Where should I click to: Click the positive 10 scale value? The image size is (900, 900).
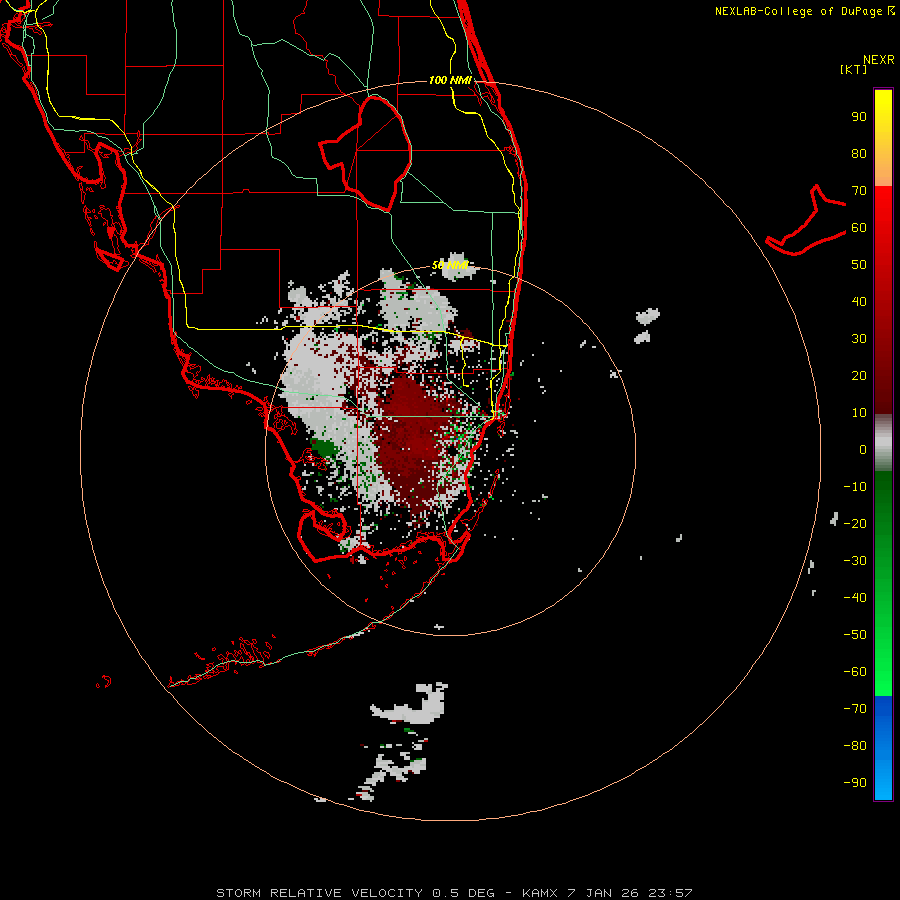pos(859,413)
